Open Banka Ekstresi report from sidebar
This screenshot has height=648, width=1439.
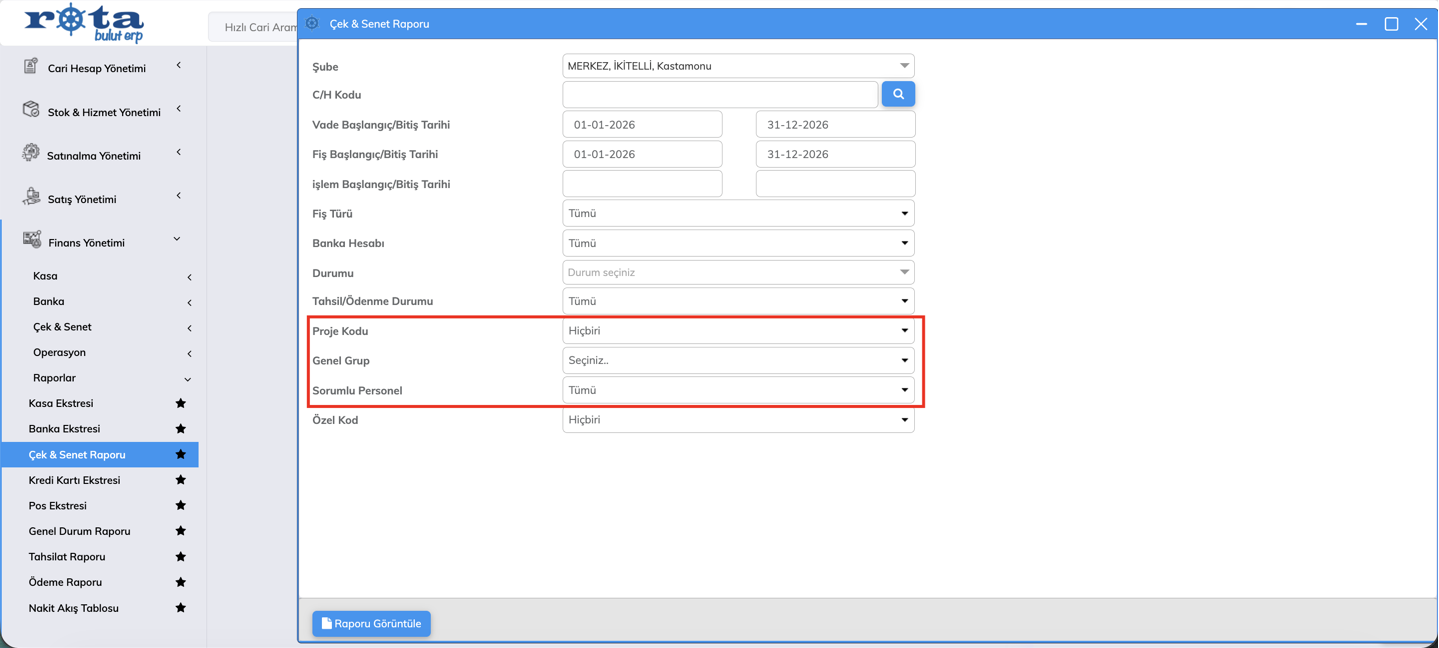pos(64,429)
